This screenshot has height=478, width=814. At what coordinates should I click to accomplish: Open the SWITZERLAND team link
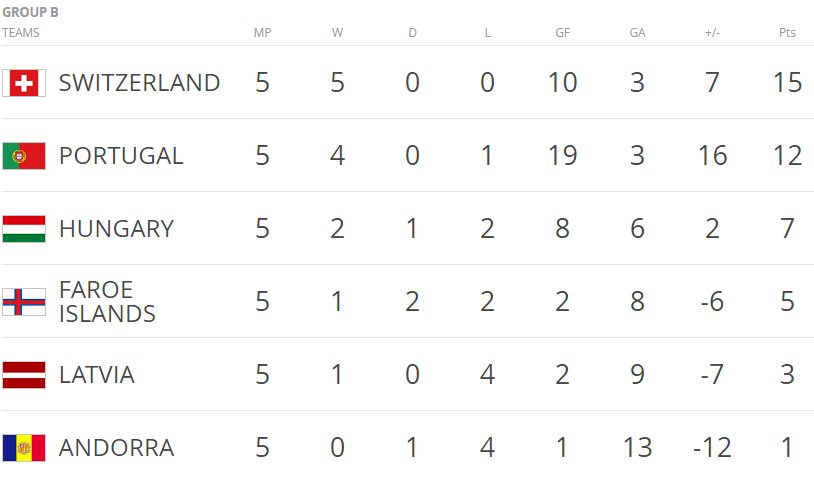tap(140, 83)
